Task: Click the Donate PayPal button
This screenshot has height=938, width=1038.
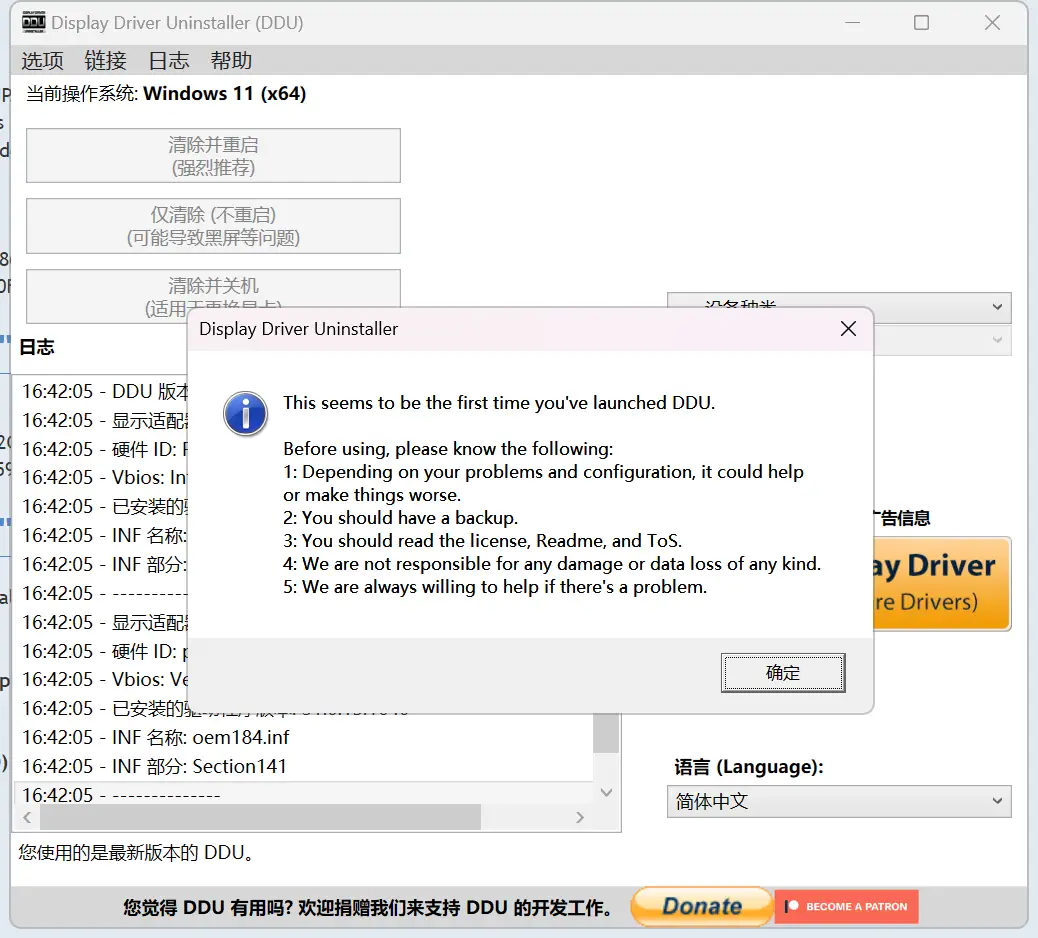Action: pyautogui.click(x=701, y=906)
